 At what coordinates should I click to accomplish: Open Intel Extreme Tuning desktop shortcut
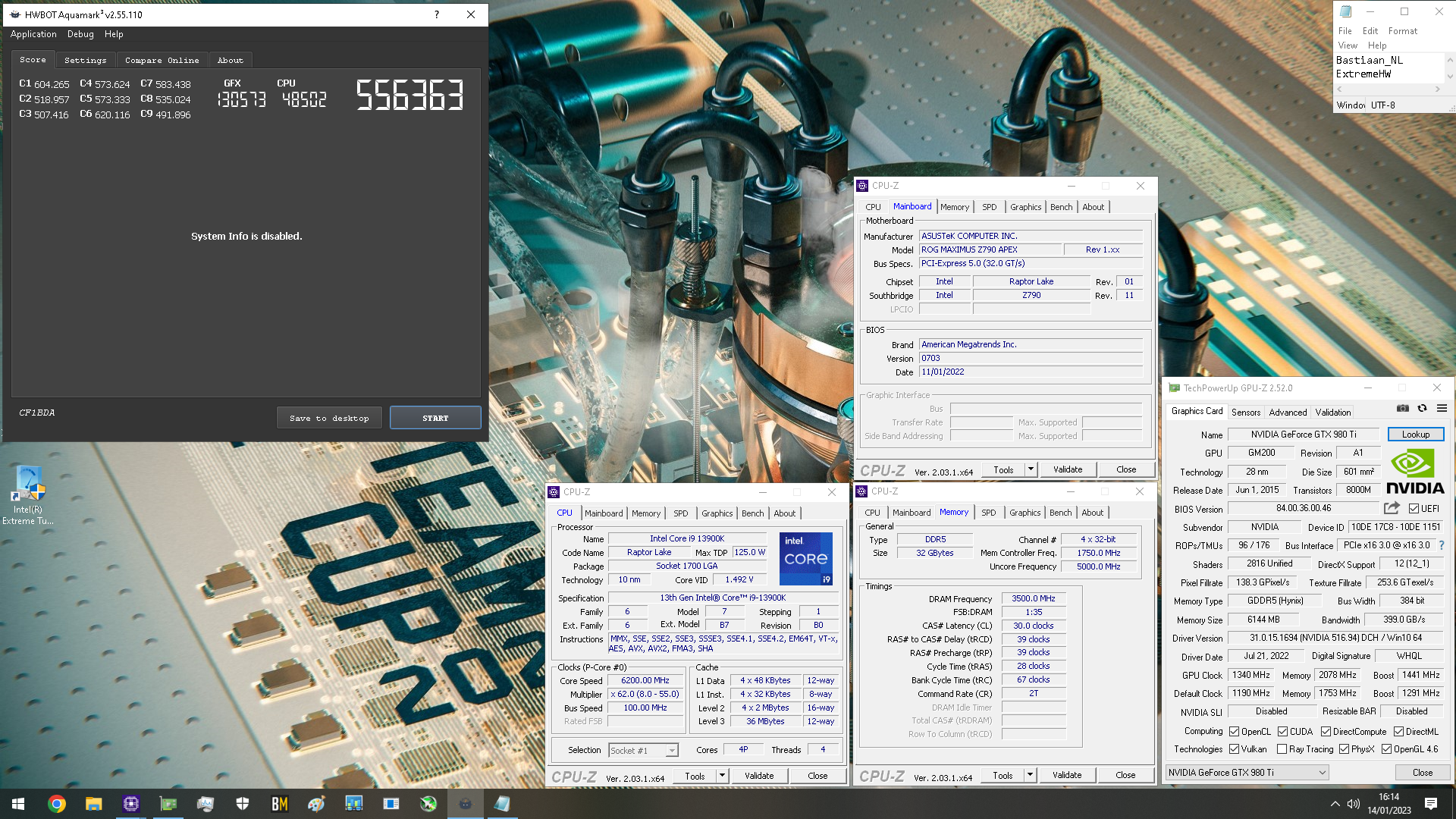pyautogui.click(x=28, y=496)
